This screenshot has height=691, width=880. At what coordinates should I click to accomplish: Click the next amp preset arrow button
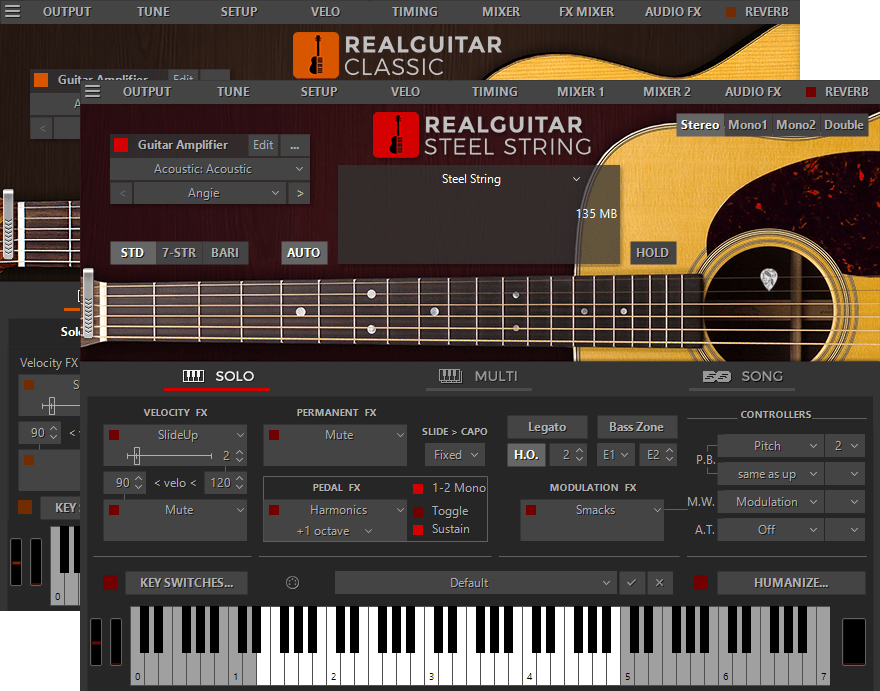(298, 193)
